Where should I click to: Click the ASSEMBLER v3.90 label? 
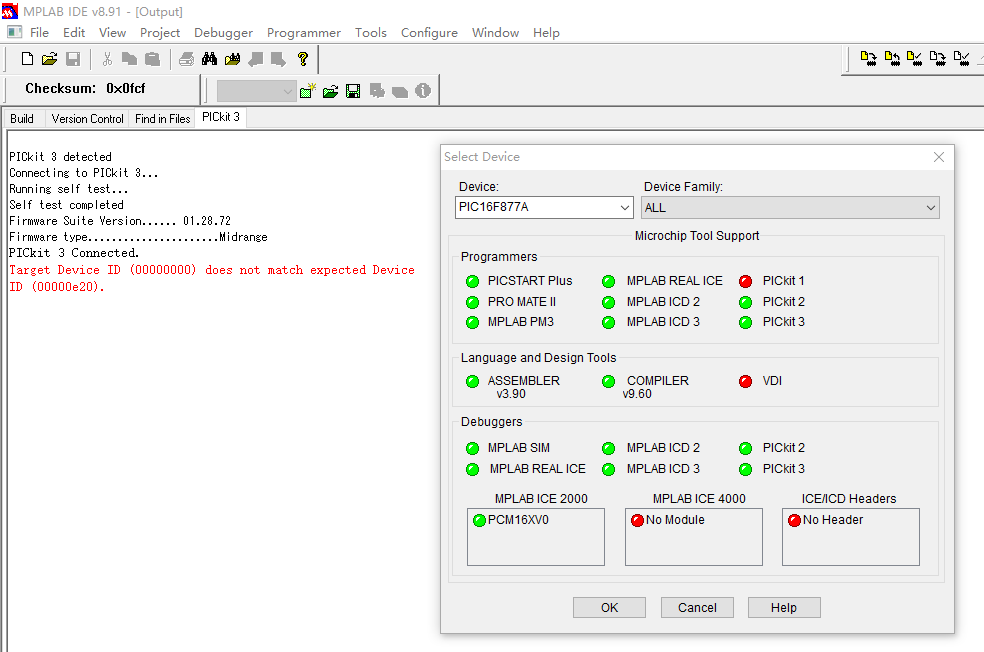pyautogui.click(x=523, y=387)
